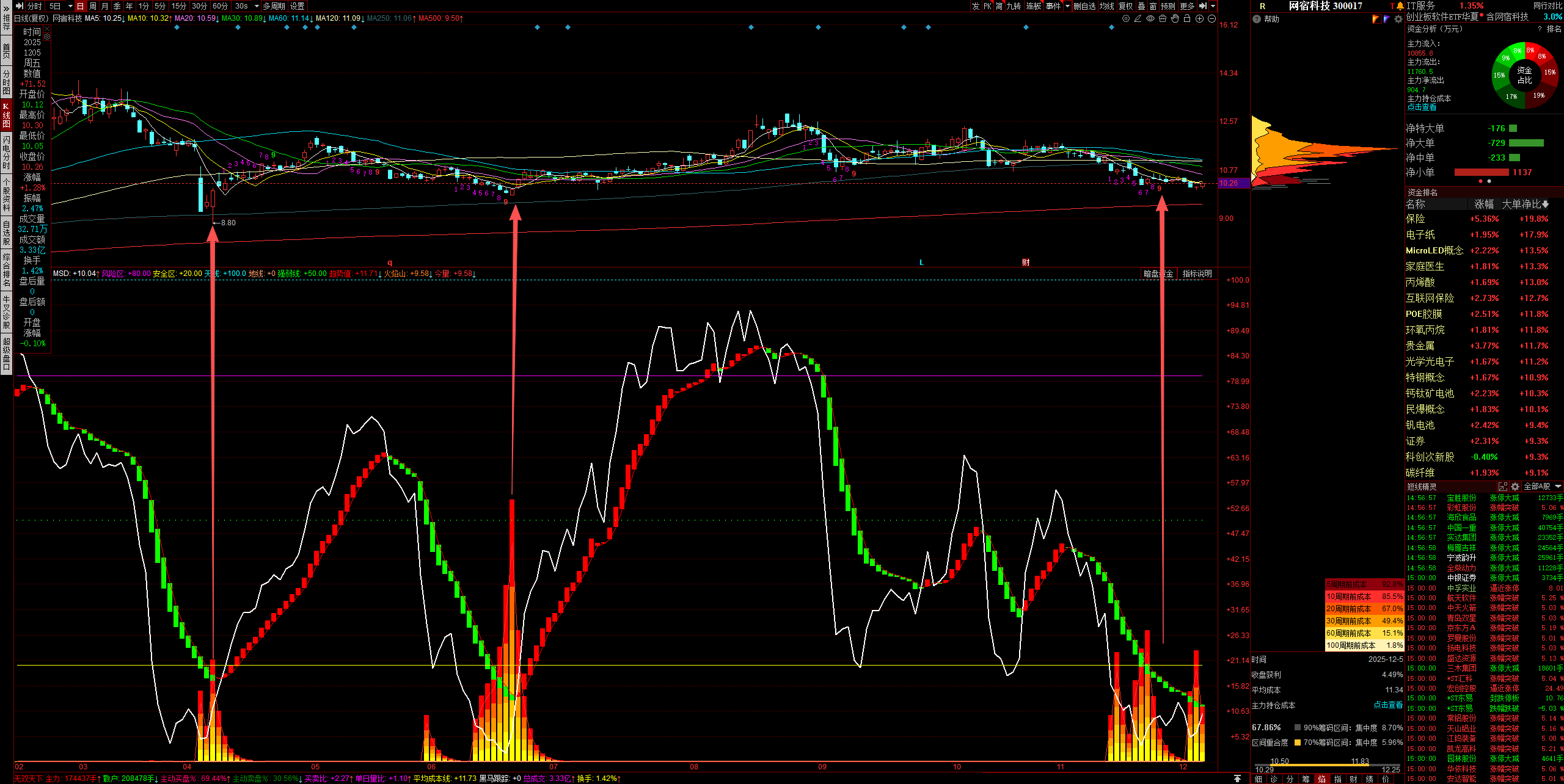Image resolution: width=1564 pixels, height=784 pixels.
Task: Click the pen drawing tool icon
Action: coord(1138,19)
